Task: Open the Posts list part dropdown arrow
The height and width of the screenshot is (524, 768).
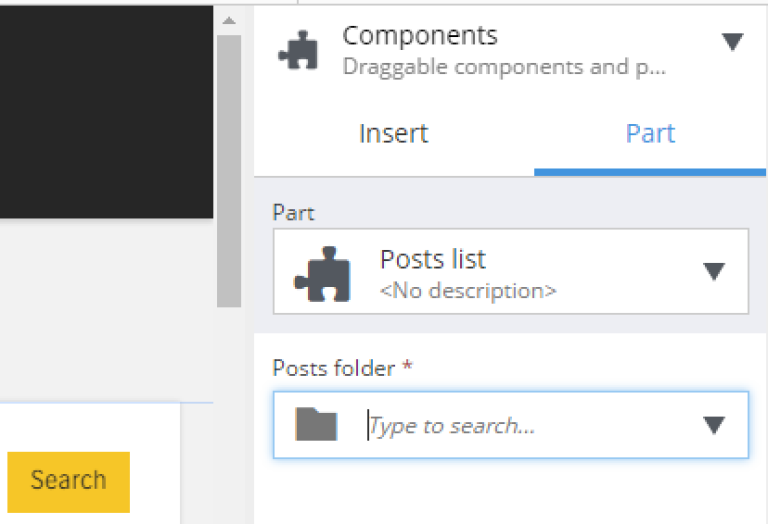Action: (x=714, y=271)
